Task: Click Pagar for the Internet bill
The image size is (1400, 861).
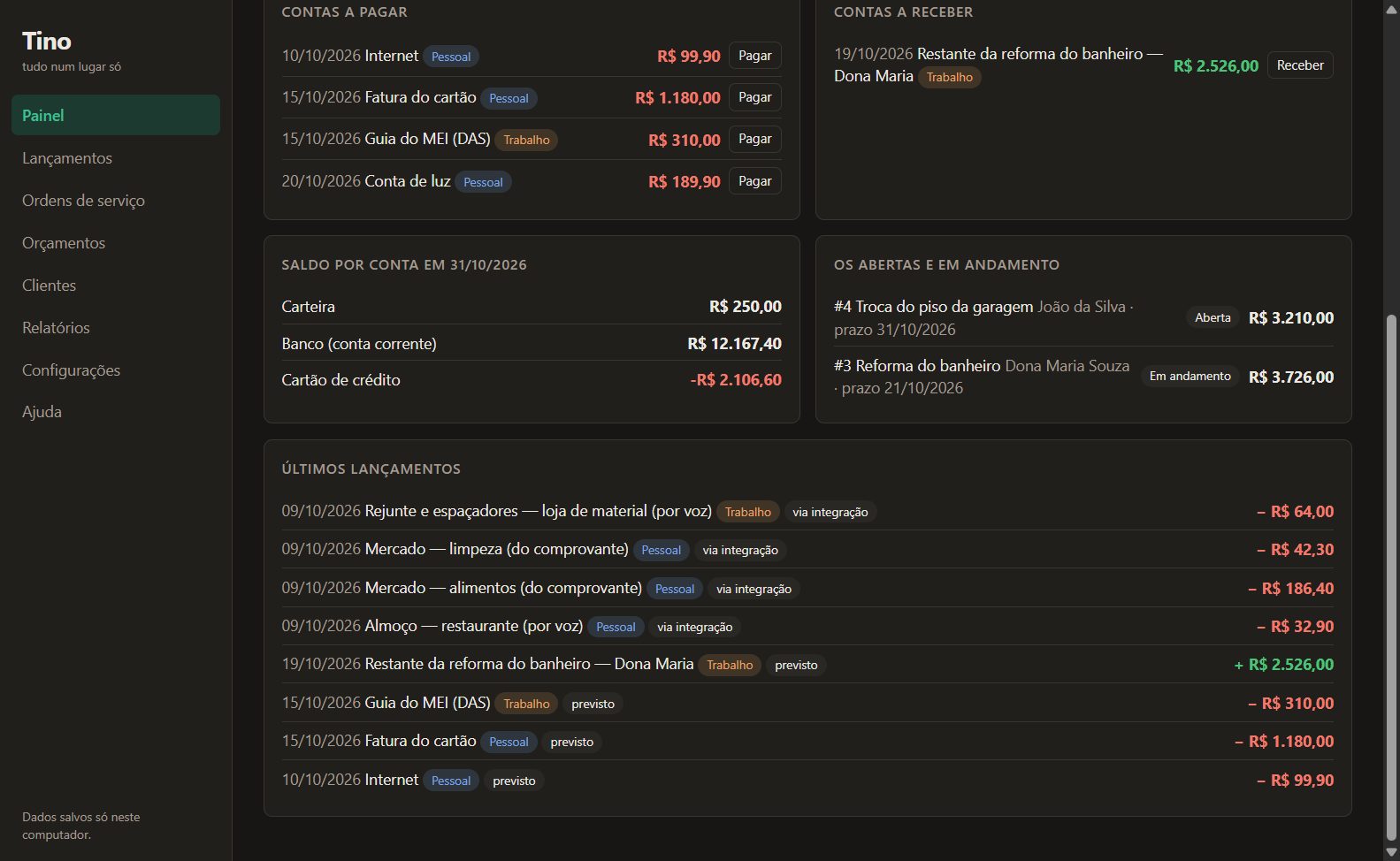Action: [x=754, y=56]
